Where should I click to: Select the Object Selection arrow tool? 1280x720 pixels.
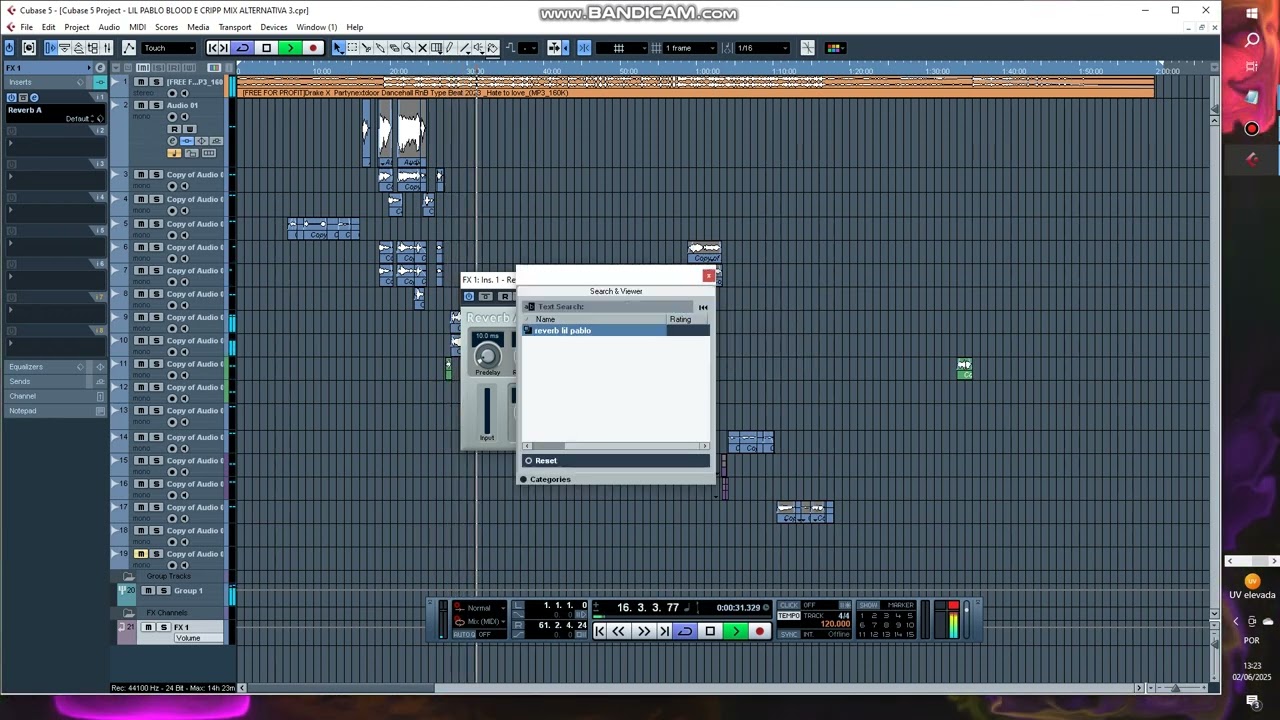point(338,47)
